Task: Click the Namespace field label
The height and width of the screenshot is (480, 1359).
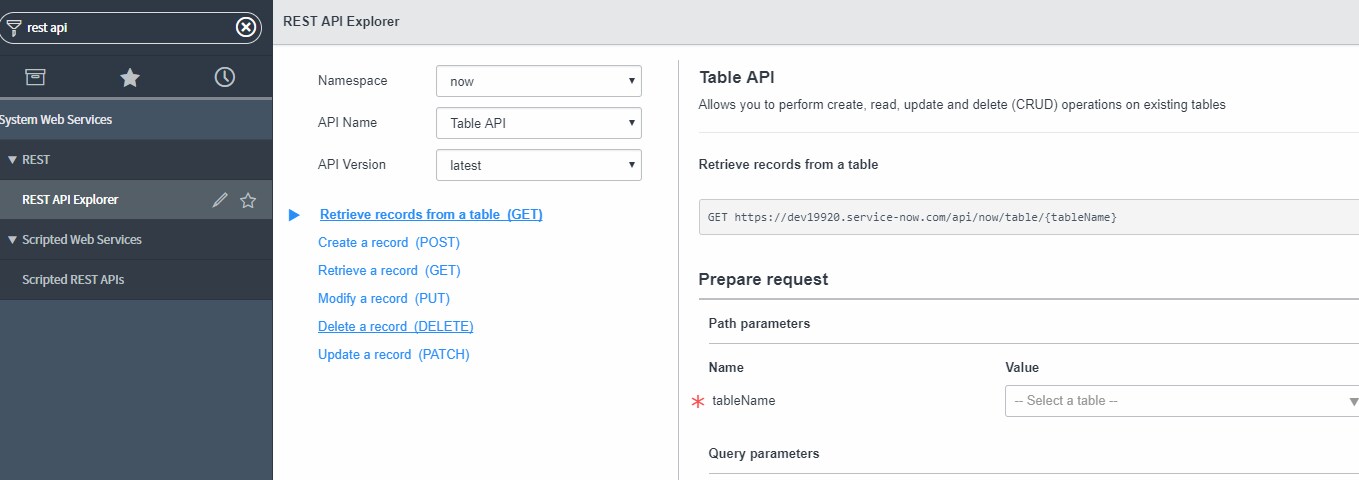Action: 352,80
